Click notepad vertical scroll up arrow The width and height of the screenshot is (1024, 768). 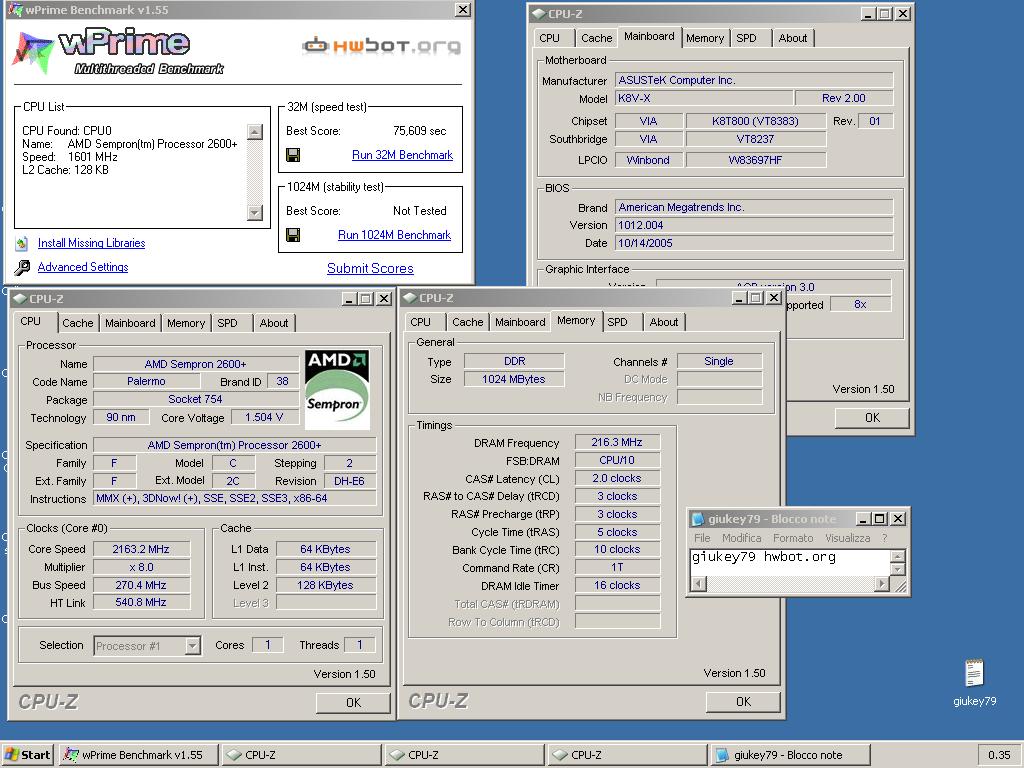pyautogui.click(x=898, y=556)
